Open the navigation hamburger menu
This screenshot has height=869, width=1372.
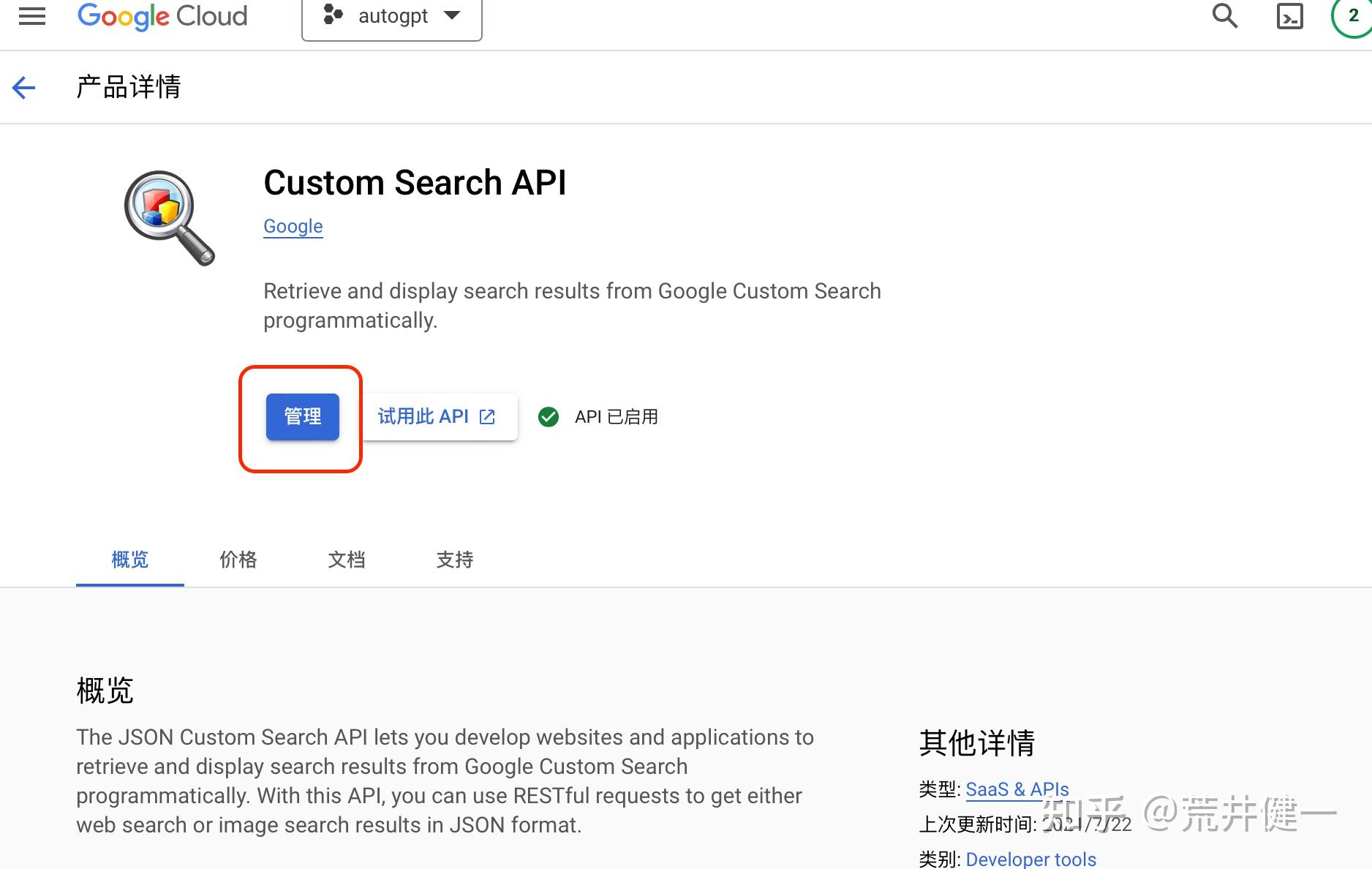click(x=31, y=16)
